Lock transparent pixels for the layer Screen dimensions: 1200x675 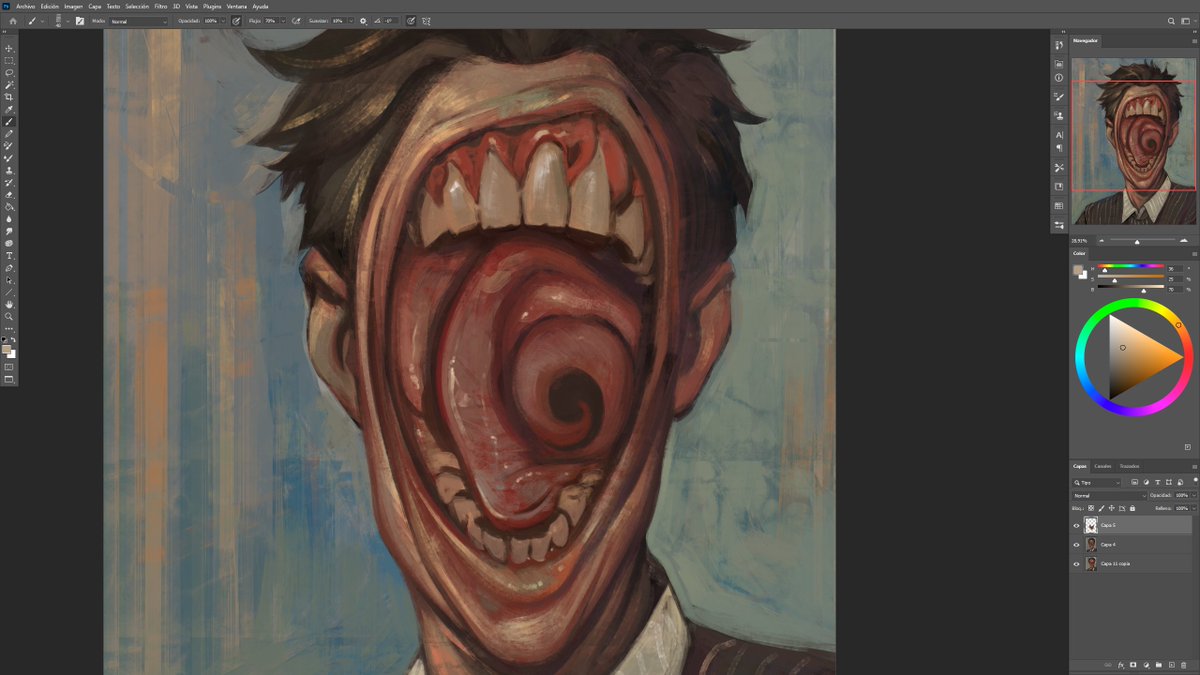(x=1091, y=508)
